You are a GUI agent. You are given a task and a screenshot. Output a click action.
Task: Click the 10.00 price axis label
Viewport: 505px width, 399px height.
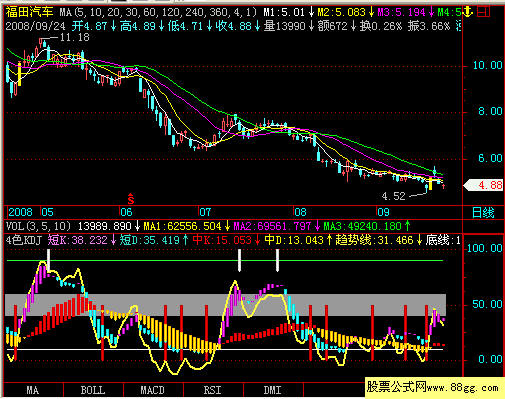tap(487, 65)
